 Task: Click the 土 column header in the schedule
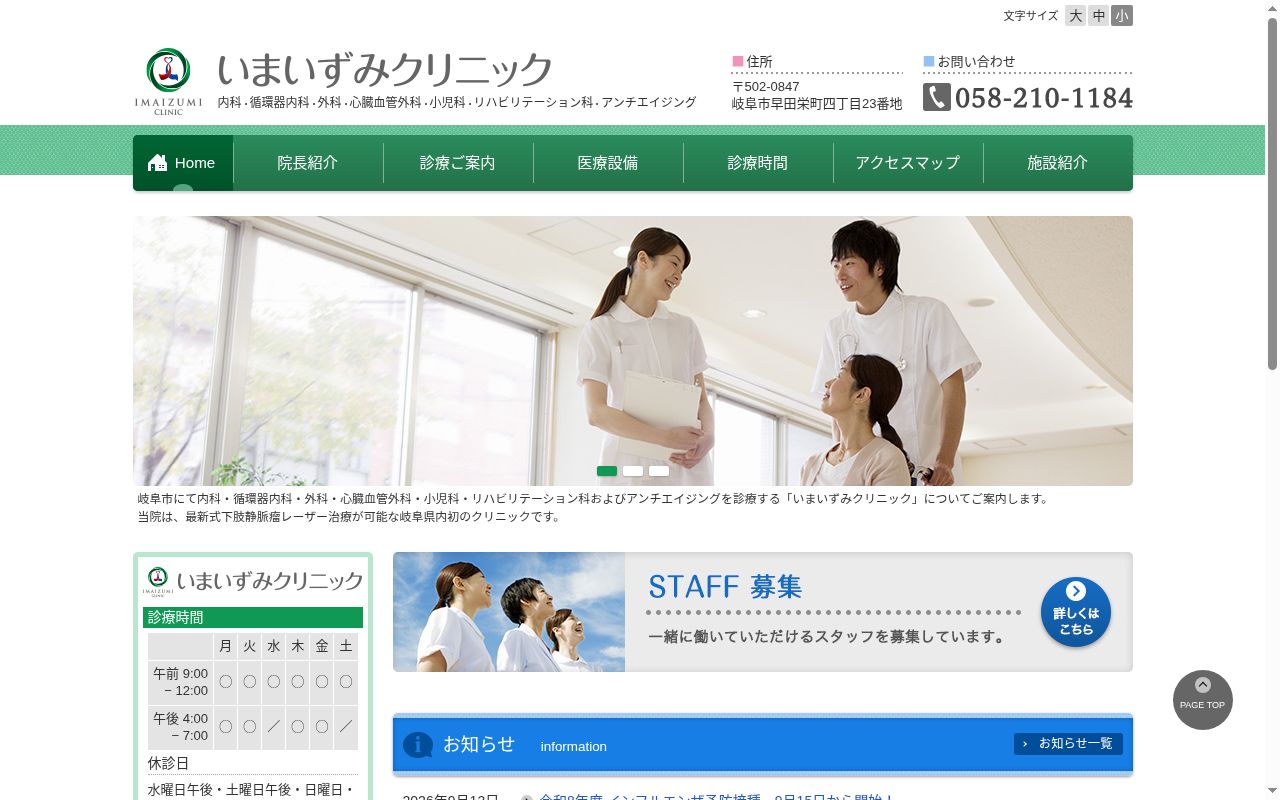coord(346,646)
